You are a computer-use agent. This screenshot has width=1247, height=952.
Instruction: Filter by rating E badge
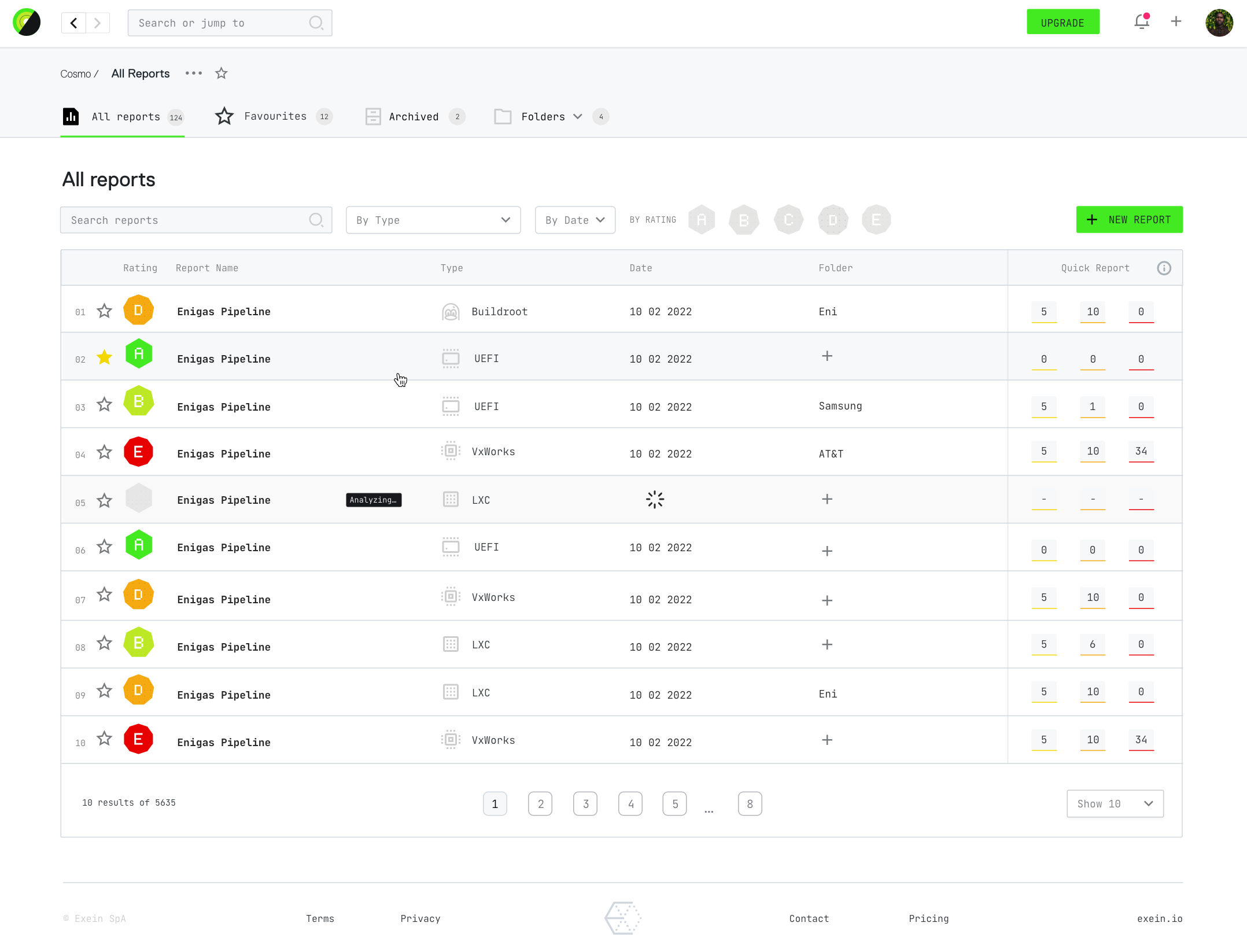(x=876, y=220)
